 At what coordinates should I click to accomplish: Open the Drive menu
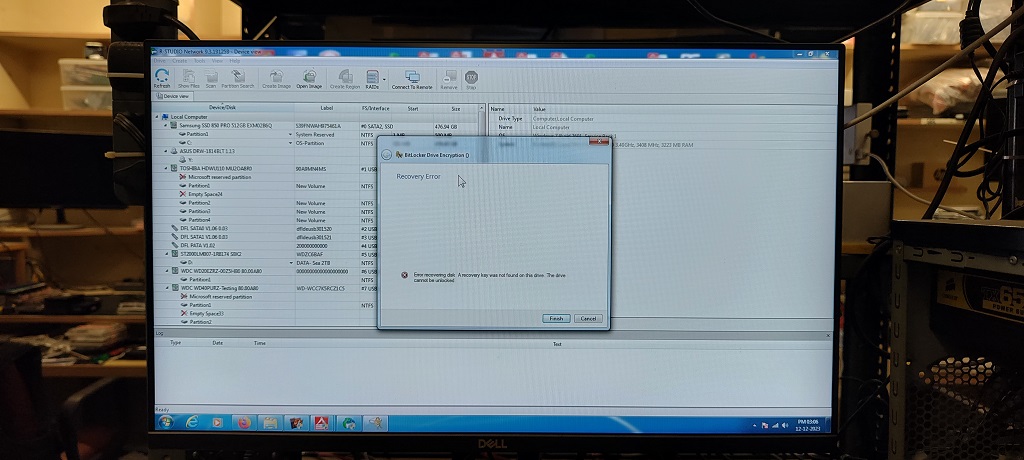[159, 61]
